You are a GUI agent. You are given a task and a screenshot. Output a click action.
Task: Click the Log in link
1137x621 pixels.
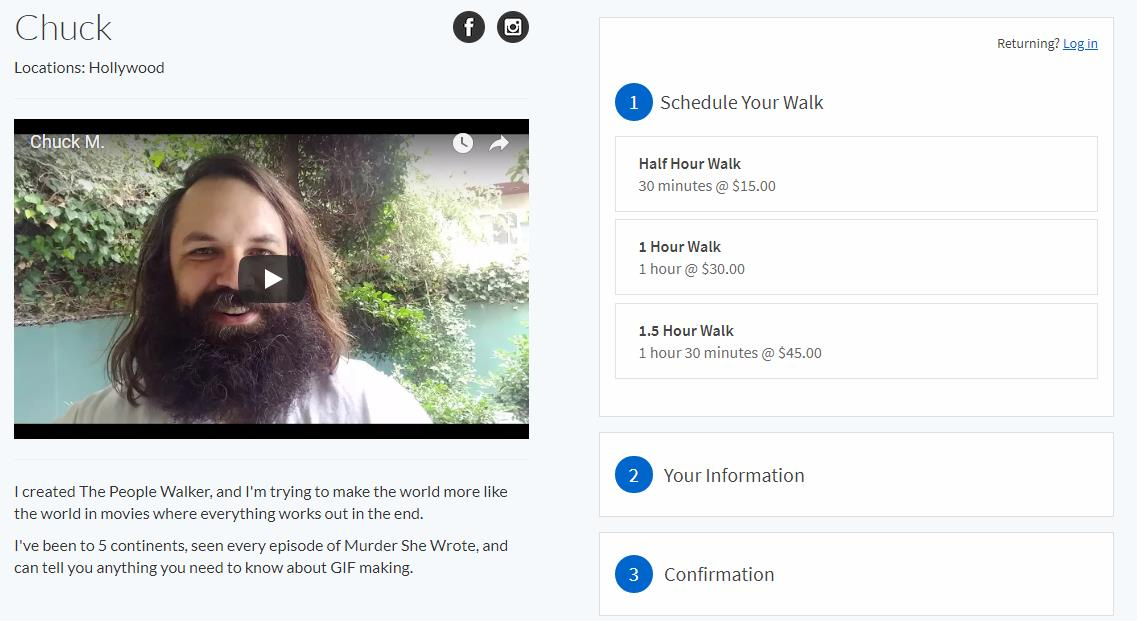tap(1080, 43)
